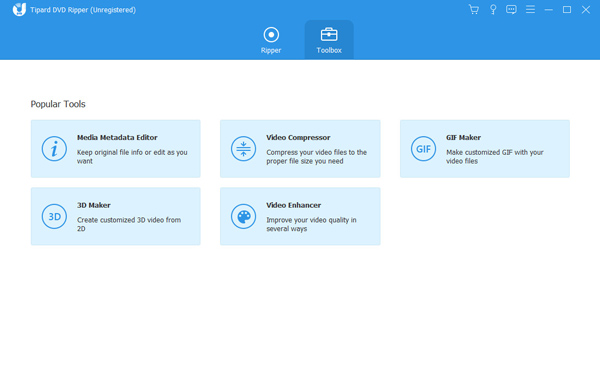Click the key register icon
This screenshot has width=600, height=370.
[493, 10]
